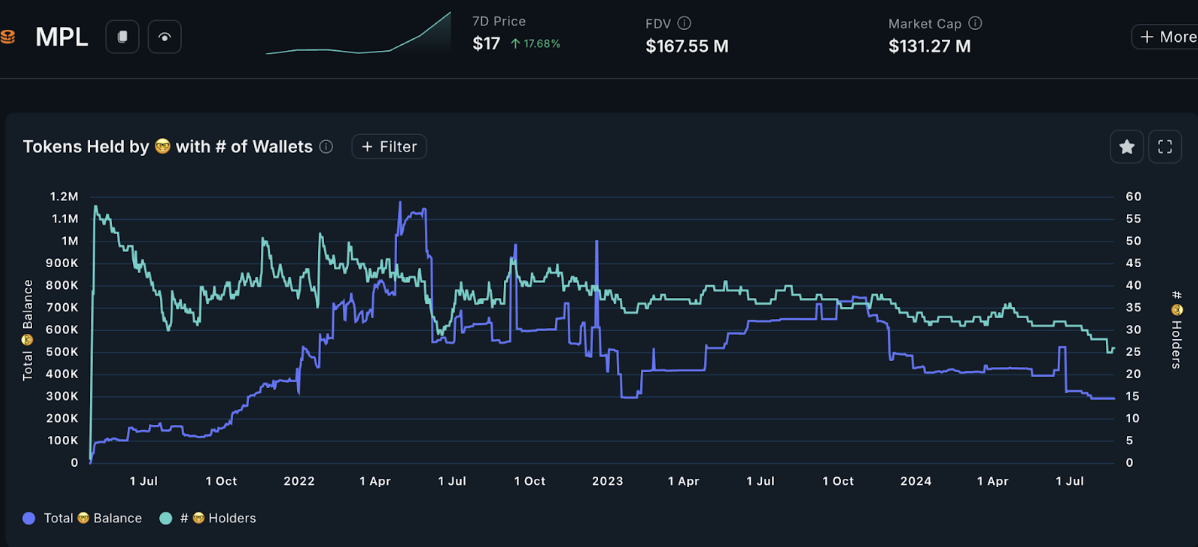The image size is (1198, 547).
Task: Toggle the eye watch icon beside MPL
Action: tap(164, 37)
